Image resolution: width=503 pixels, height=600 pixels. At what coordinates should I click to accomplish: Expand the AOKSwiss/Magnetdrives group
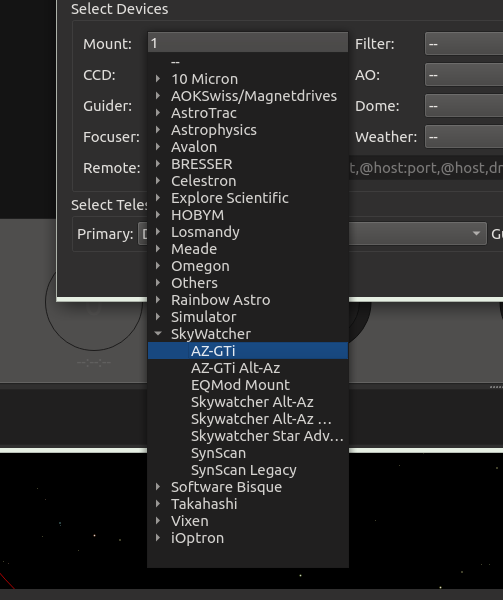158,96
